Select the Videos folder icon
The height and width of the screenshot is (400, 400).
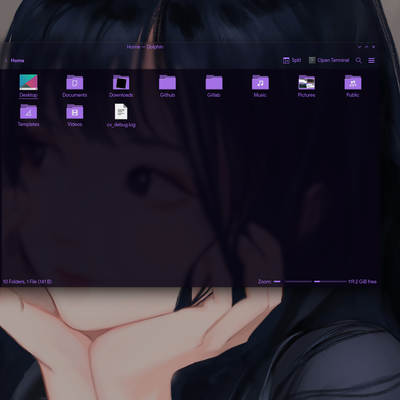pyautogui.click(x=75, y=111)
